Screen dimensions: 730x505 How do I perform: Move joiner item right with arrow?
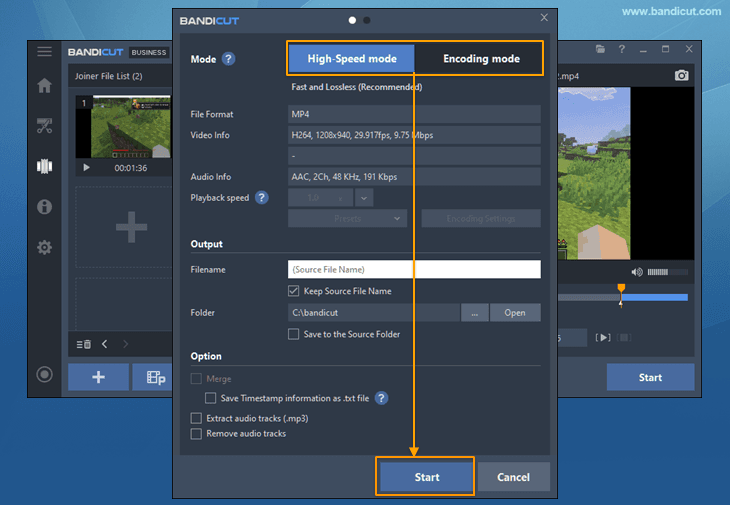click(x=125, y=344)
